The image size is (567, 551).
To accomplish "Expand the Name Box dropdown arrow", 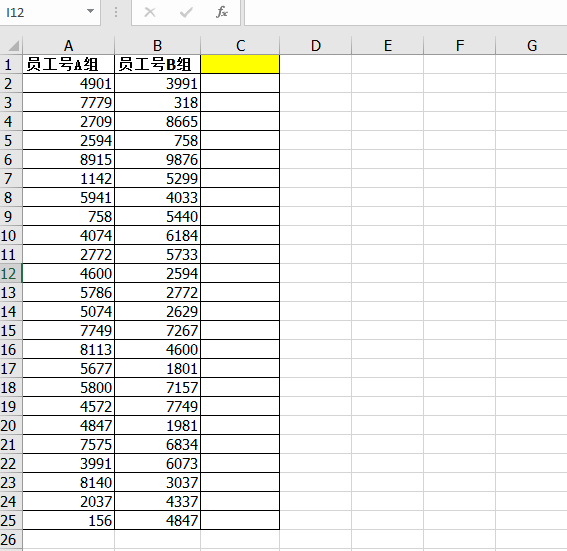I will click(90, 12).
